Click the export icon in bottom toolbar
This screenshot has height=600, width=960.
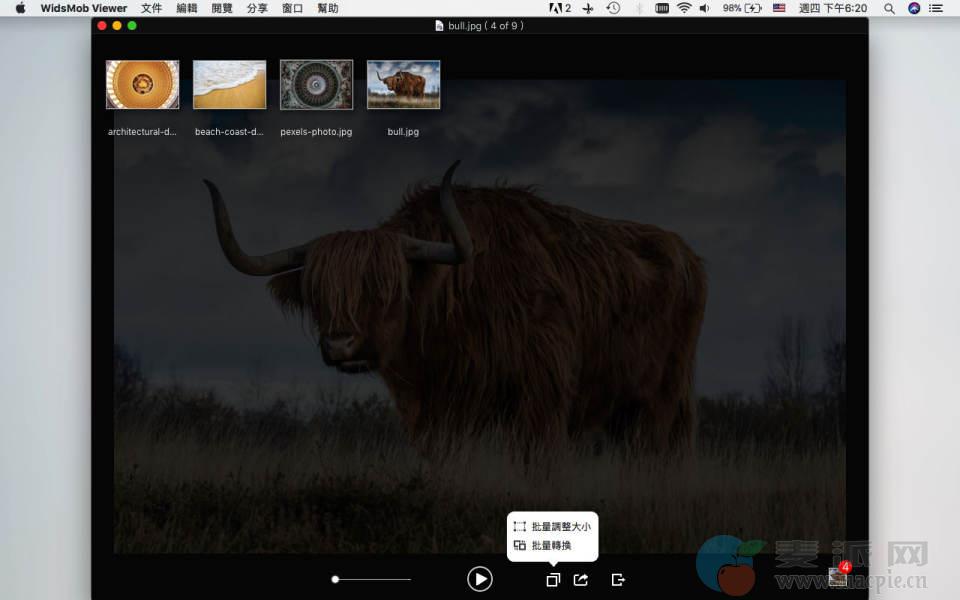[x=618, y=579]
